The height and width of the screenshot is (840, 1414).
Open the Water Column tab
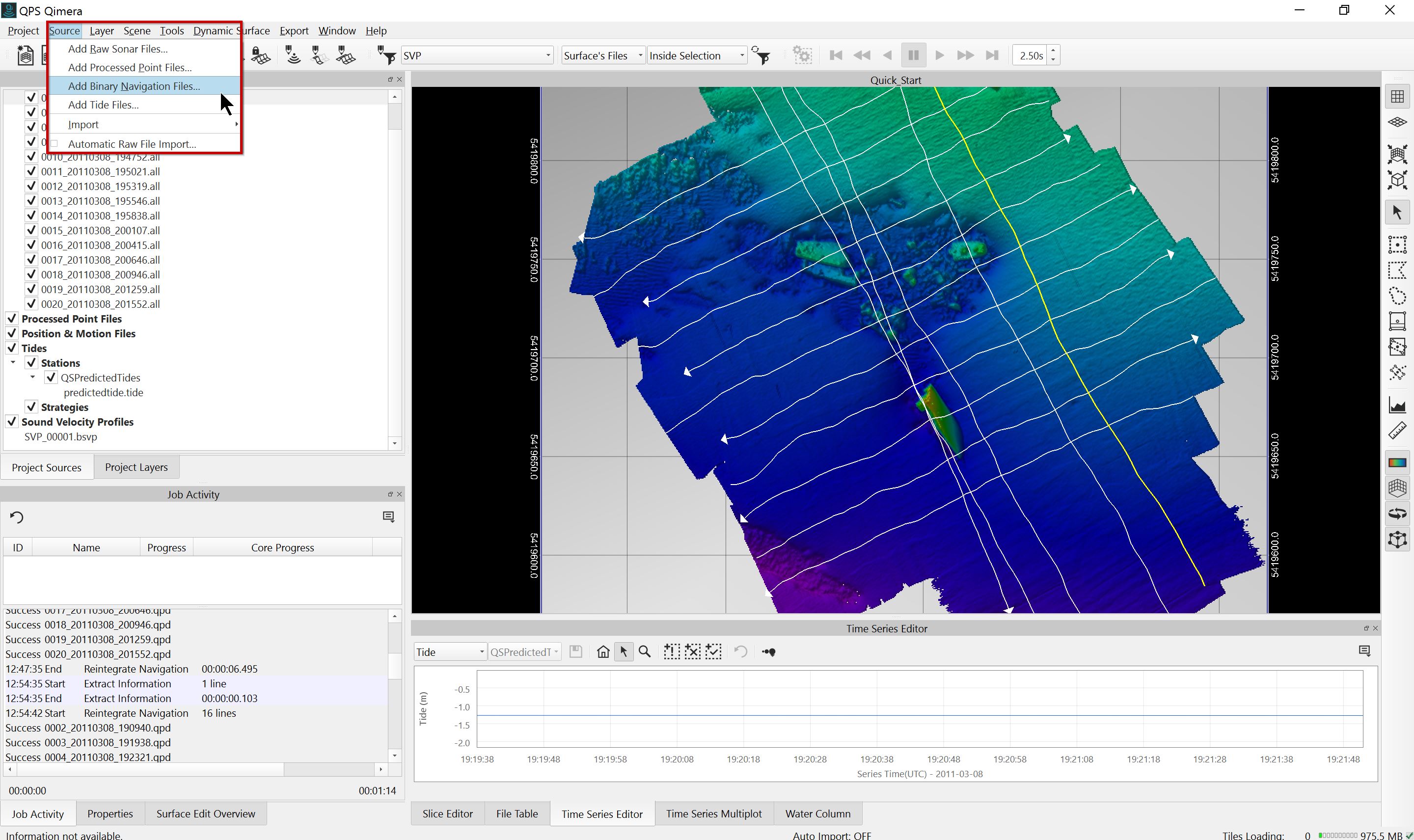coord(817,813)
